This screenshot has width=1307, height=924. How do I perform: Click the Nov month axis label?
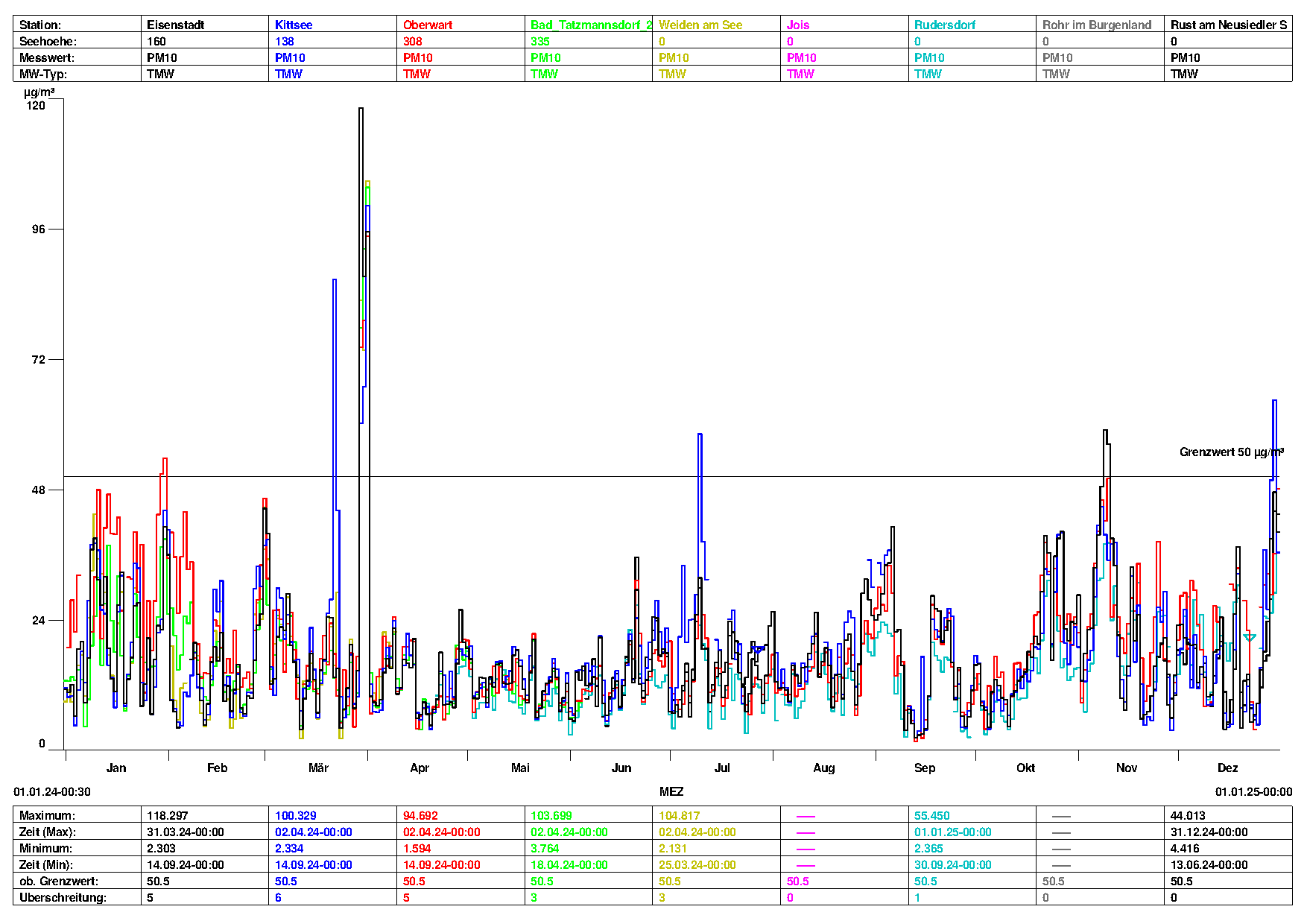pyautogui.click(x=1127, y=768)
